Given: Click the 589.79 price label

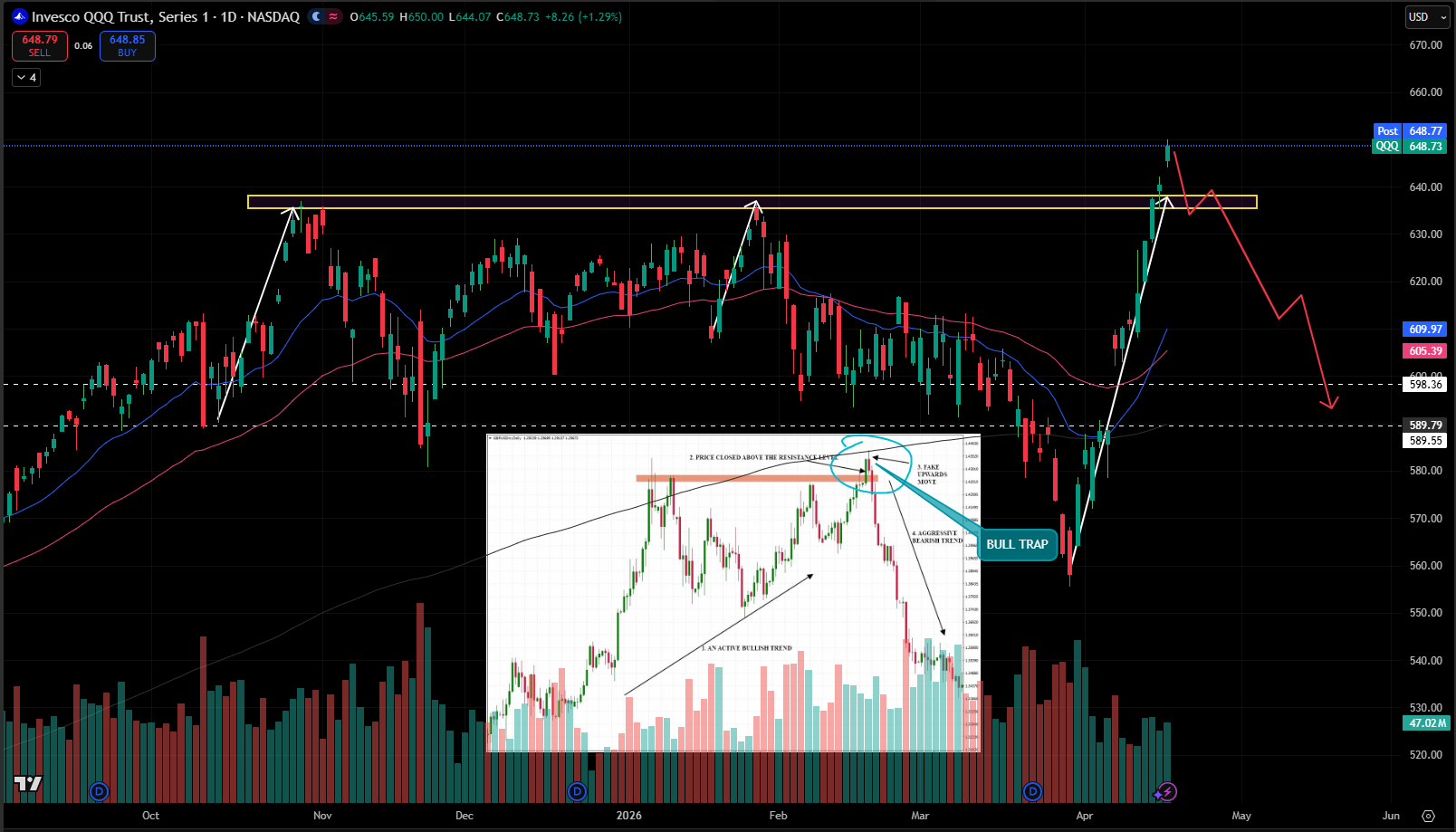Looking at the screenshot, I should click(x=1425, y=426).
